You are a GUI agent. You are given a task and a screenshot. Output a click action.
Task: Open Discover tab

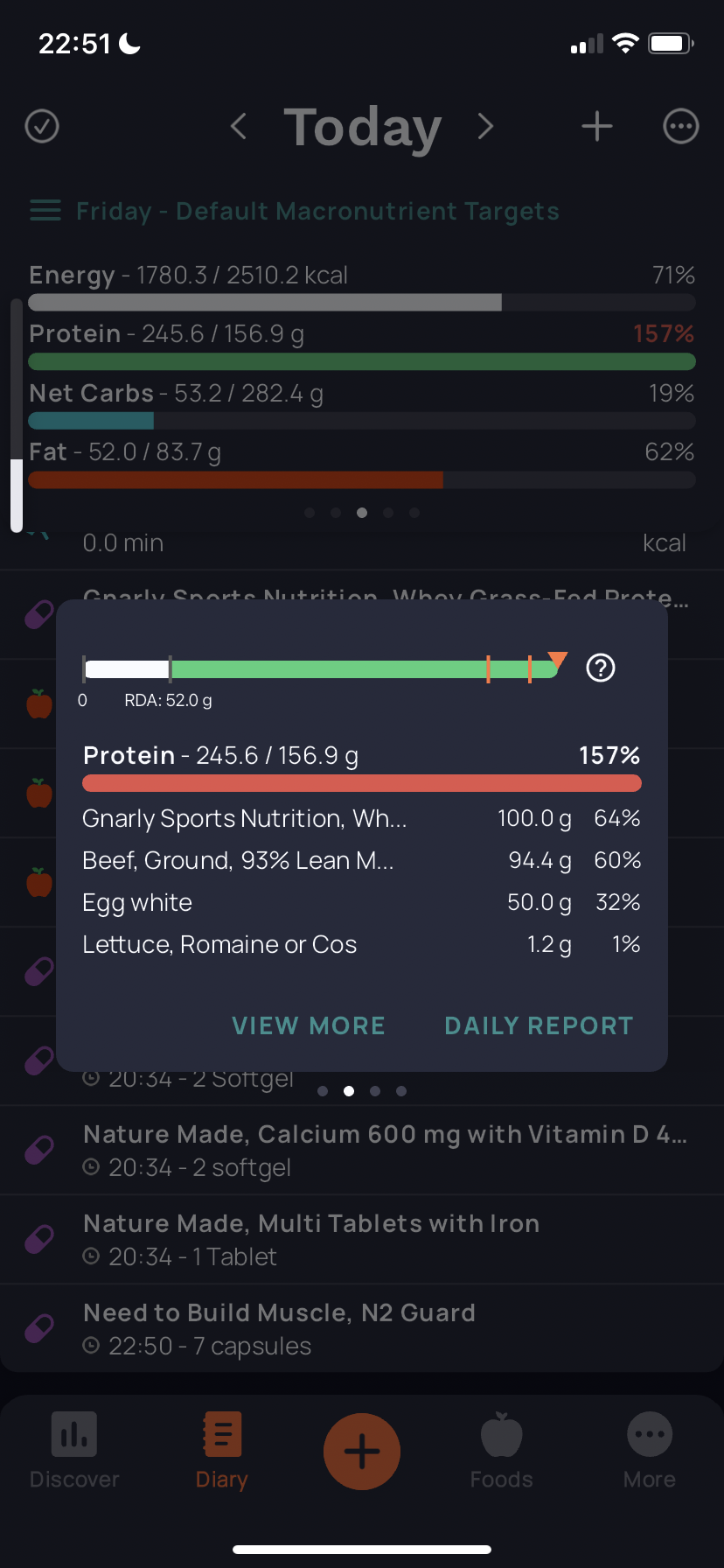click(x=74, y=1451)
